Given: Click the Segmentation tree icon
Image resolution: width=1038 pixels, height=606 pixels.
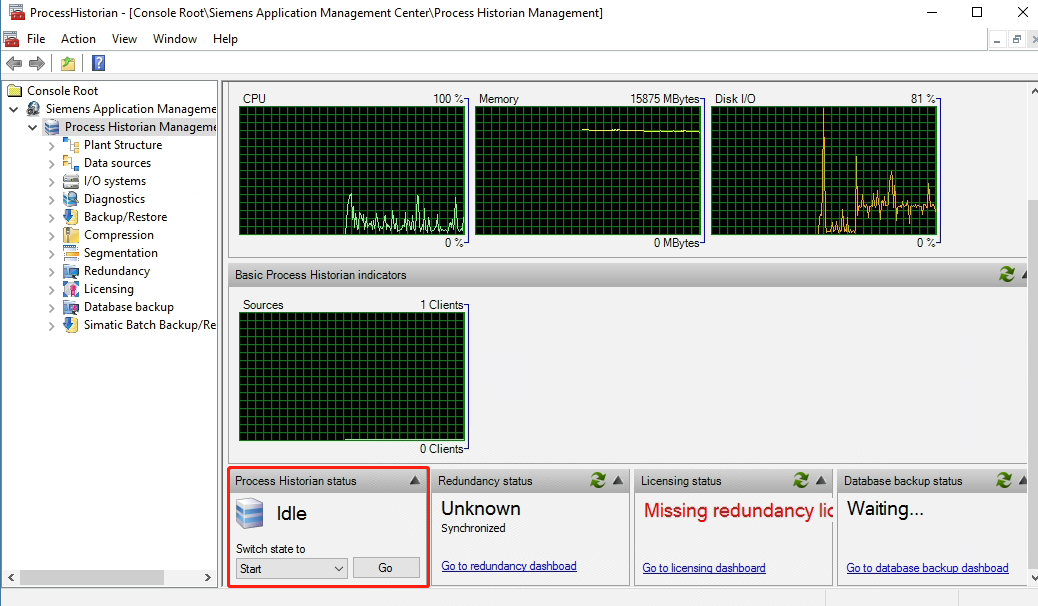Looking at the screenshot, I should point(71,252).
